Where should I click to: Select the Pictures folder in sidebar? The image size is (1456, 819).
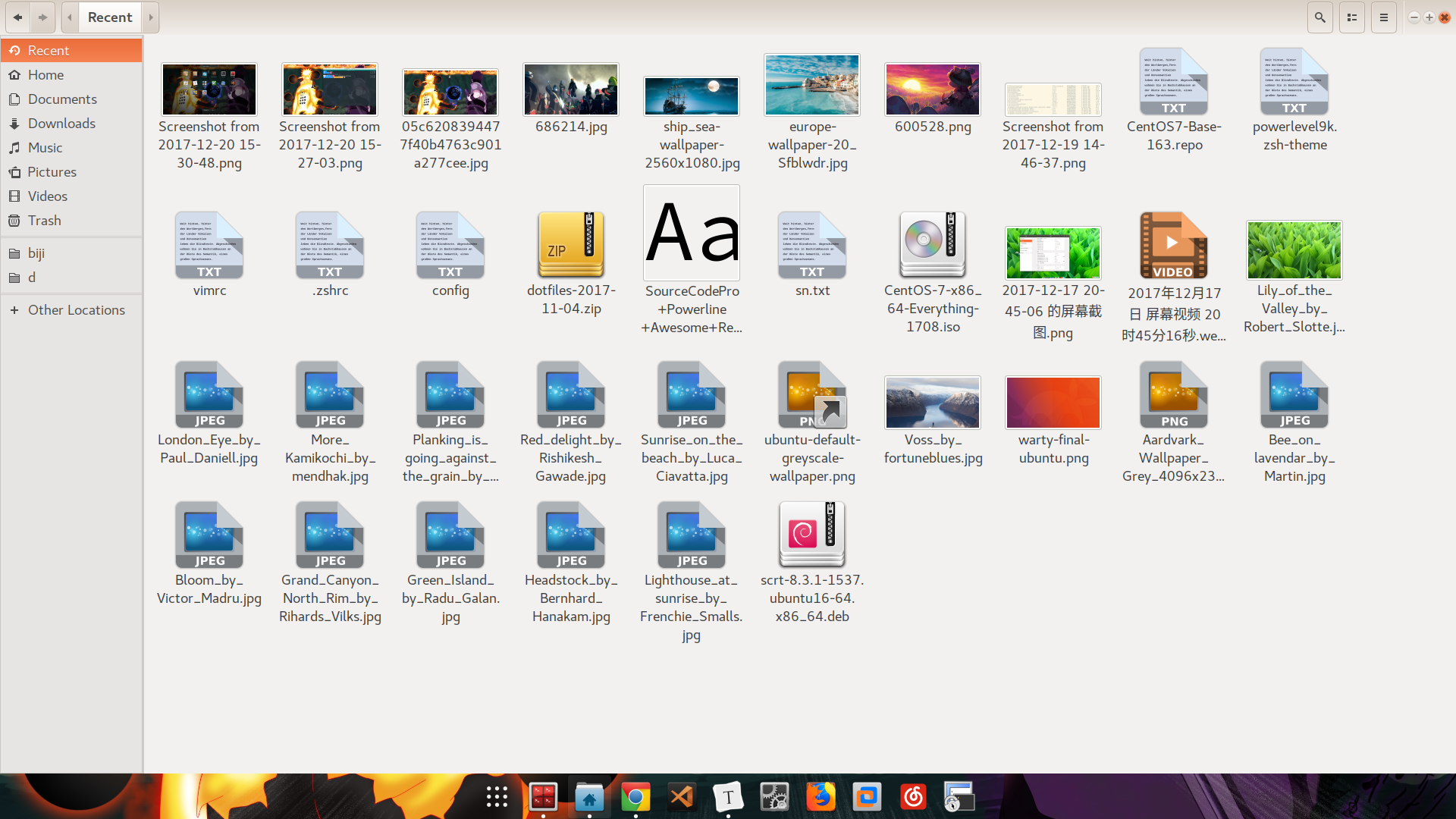point(52,172)
